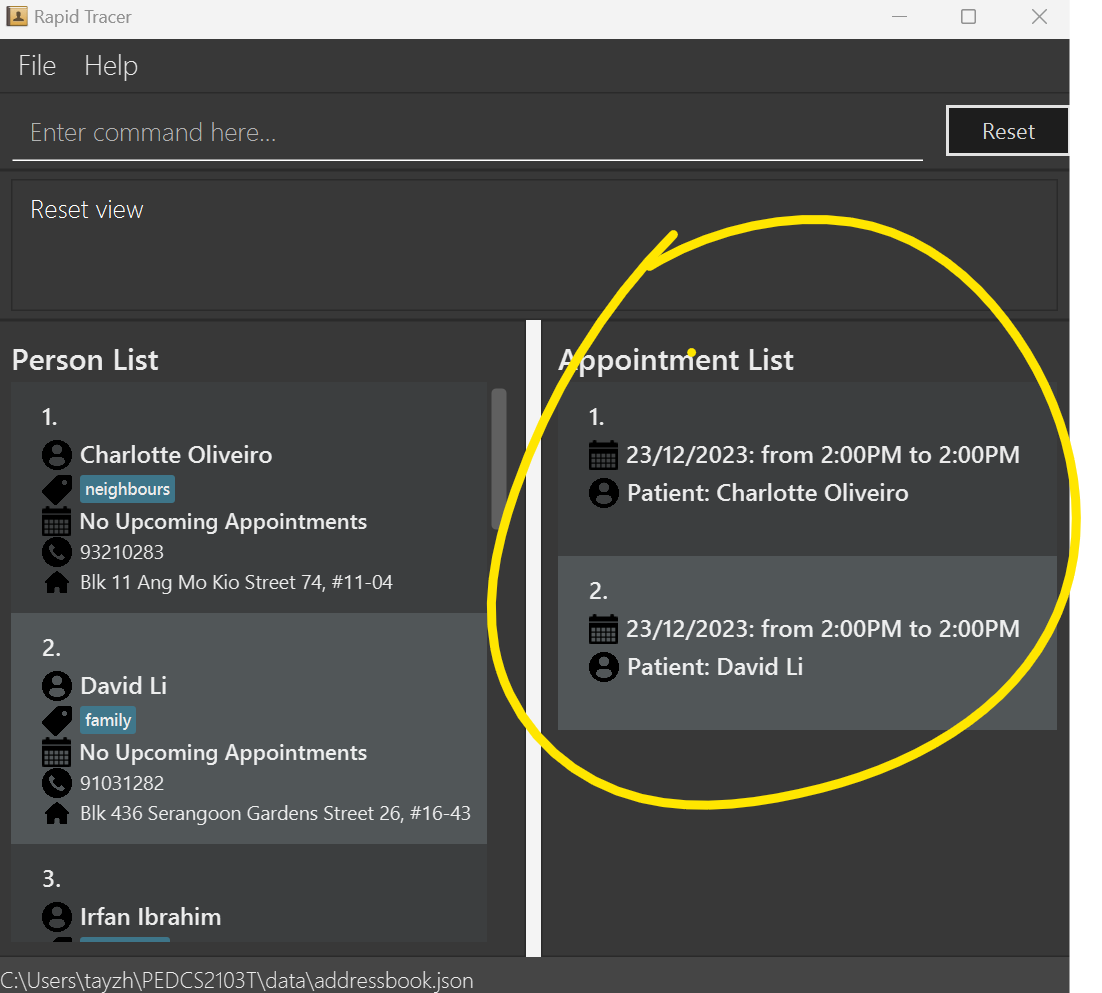Viewport: 1102px width, 993px height.
Task: Click phone number 91031282
Action: 122,783
